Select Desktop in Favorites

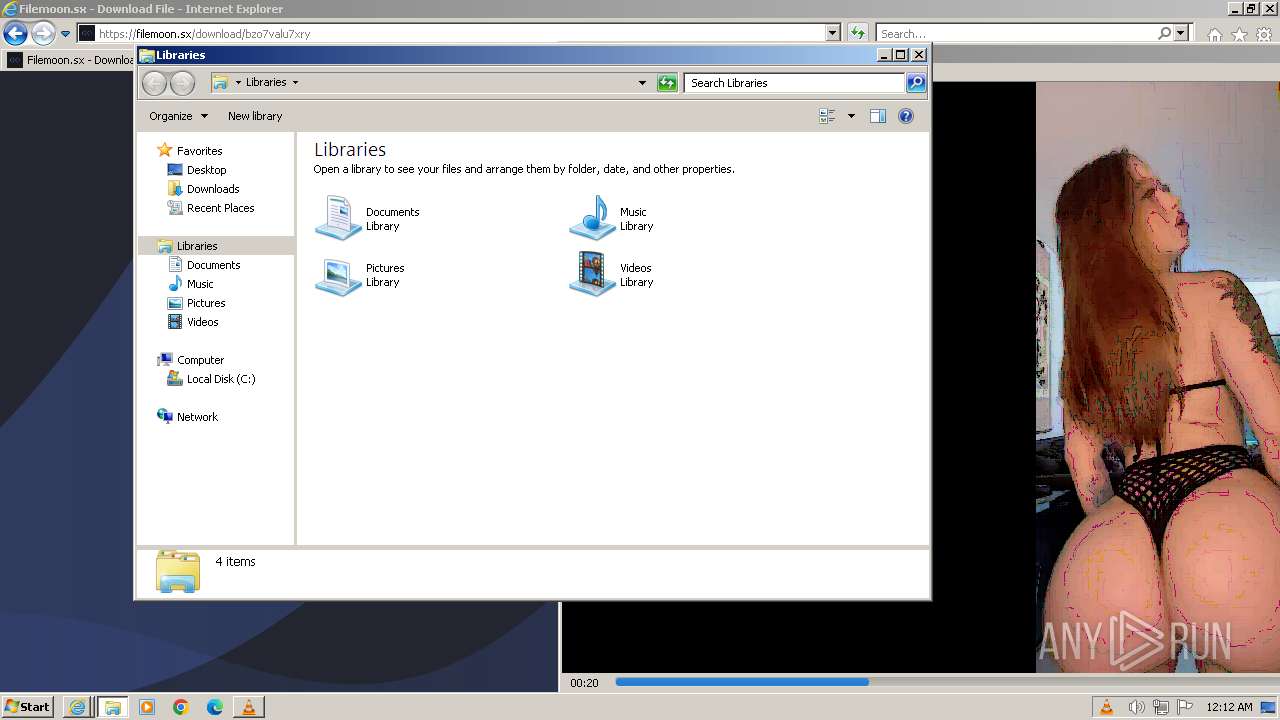point(206,170)
